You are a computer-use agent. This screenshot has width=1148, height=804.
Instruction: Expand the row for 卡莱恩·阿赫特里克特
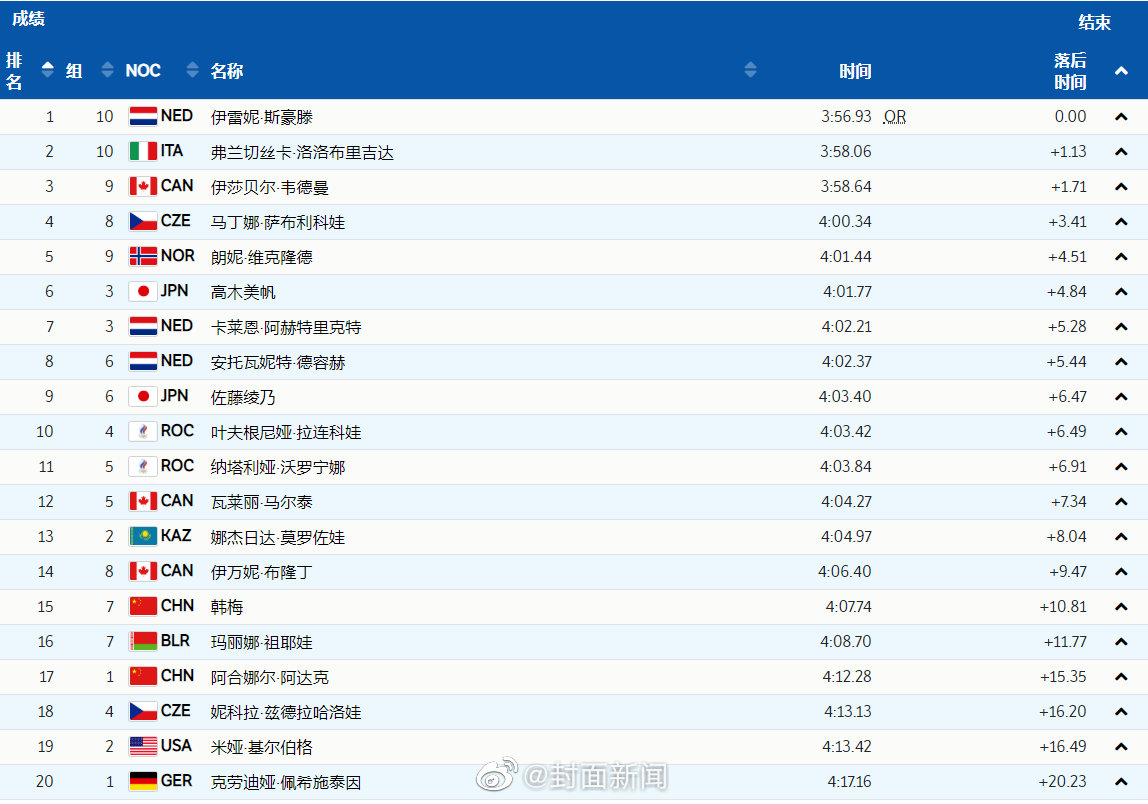pos(1121,327)
